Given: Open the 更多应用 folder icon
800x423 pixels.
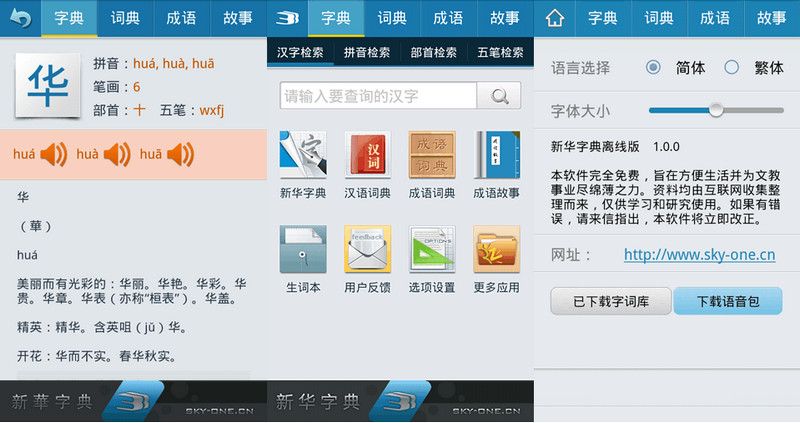Looking at the screenshot, I should coord(496,249).
